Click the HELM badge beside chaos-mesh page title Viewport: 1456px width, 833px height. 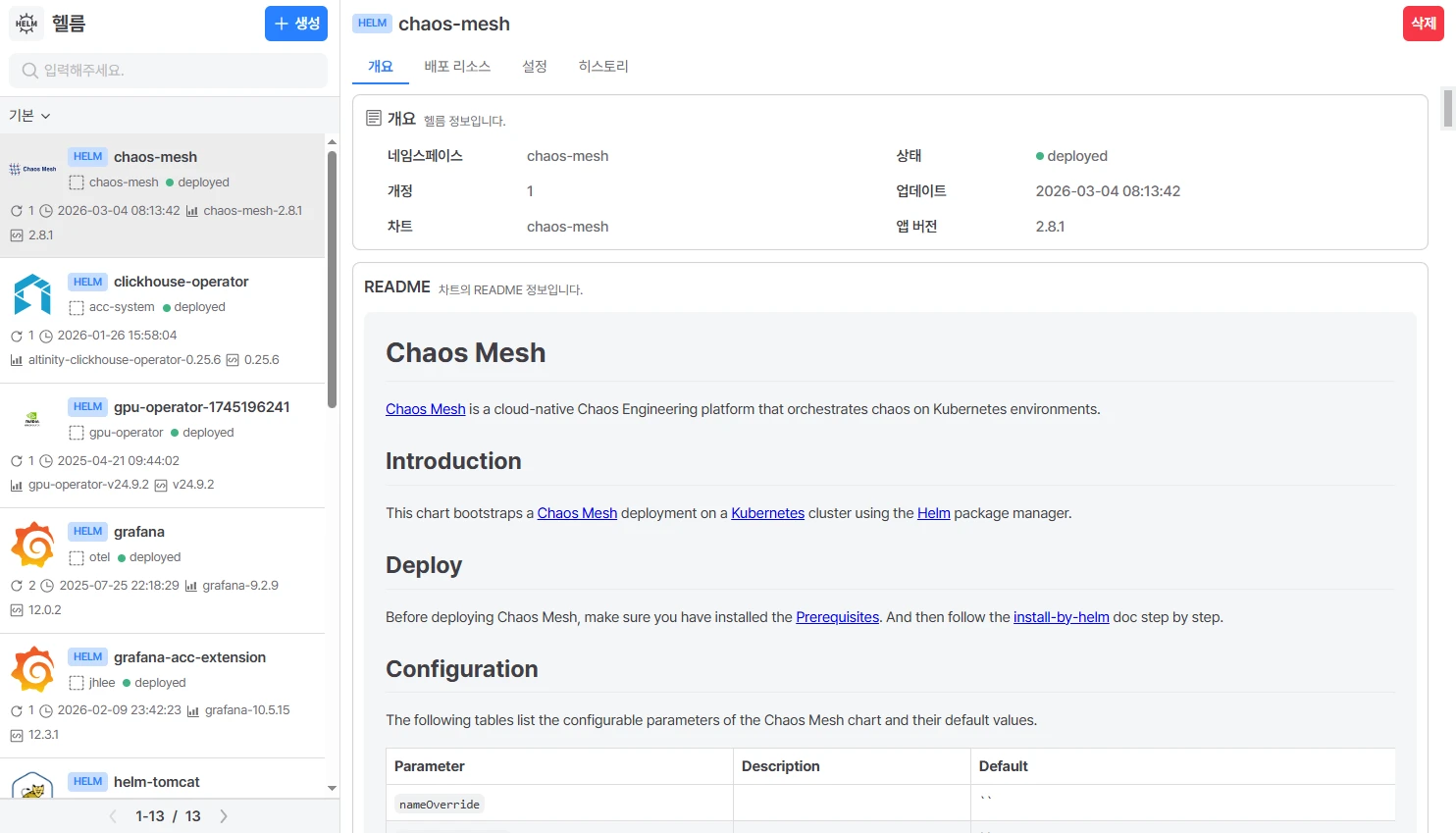(x=372, y=24)
